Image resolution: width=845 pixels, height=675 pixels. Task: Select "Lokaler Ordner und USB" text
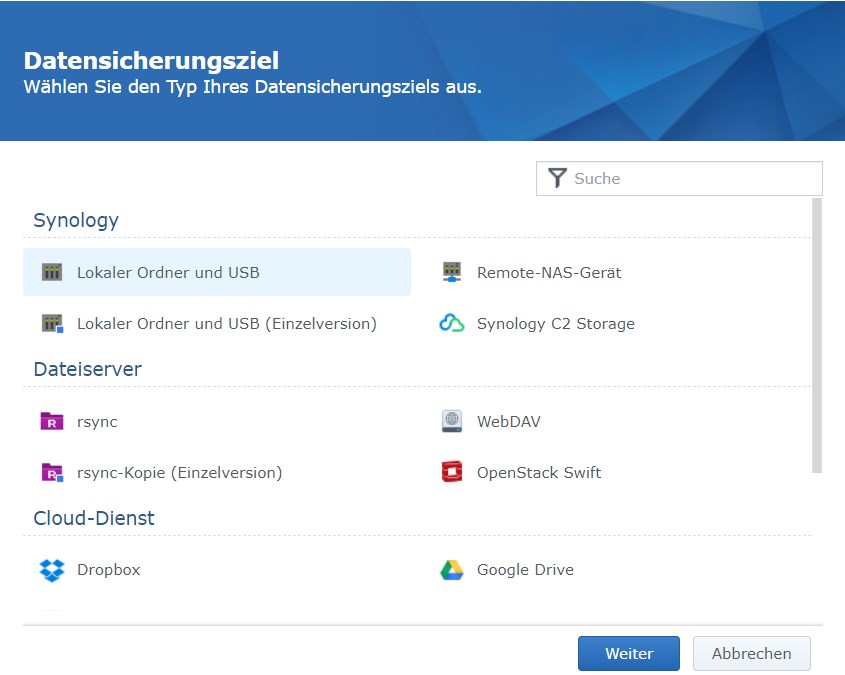[168, 273]
